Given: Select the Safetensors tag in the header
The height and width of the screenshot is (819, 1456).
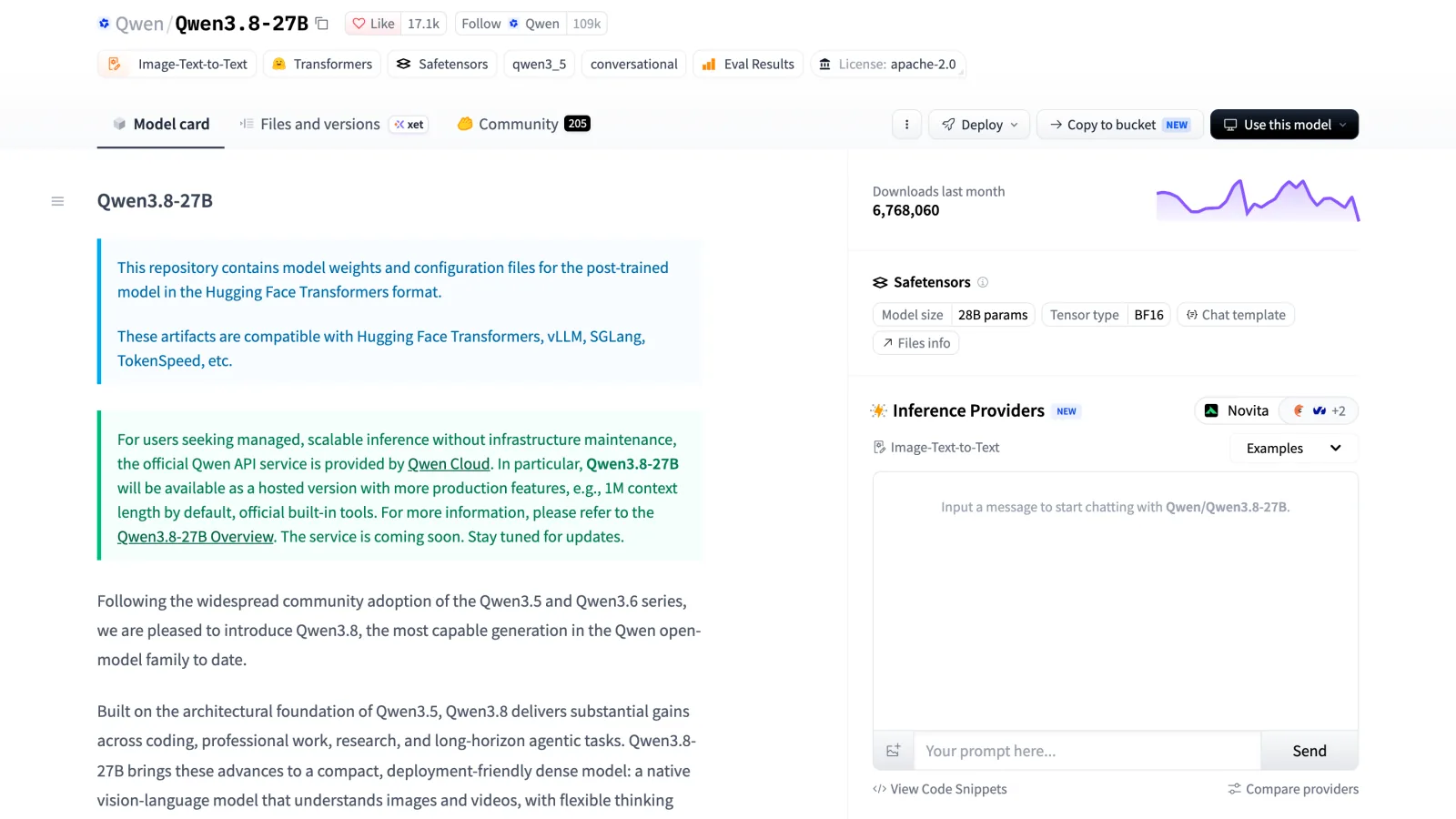Looking at the screenshot, I should [x=442, y=64].
